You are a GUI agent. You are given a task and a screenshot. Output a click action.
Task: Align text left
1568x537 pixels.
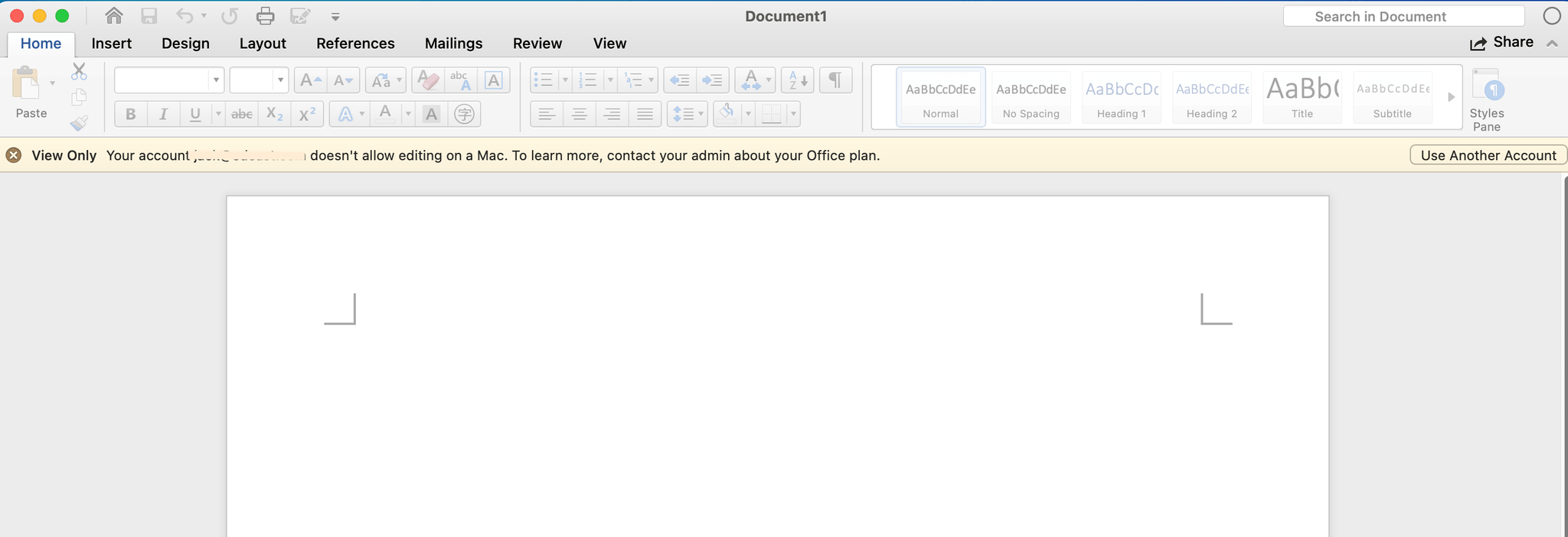click(x=546, y=114)
